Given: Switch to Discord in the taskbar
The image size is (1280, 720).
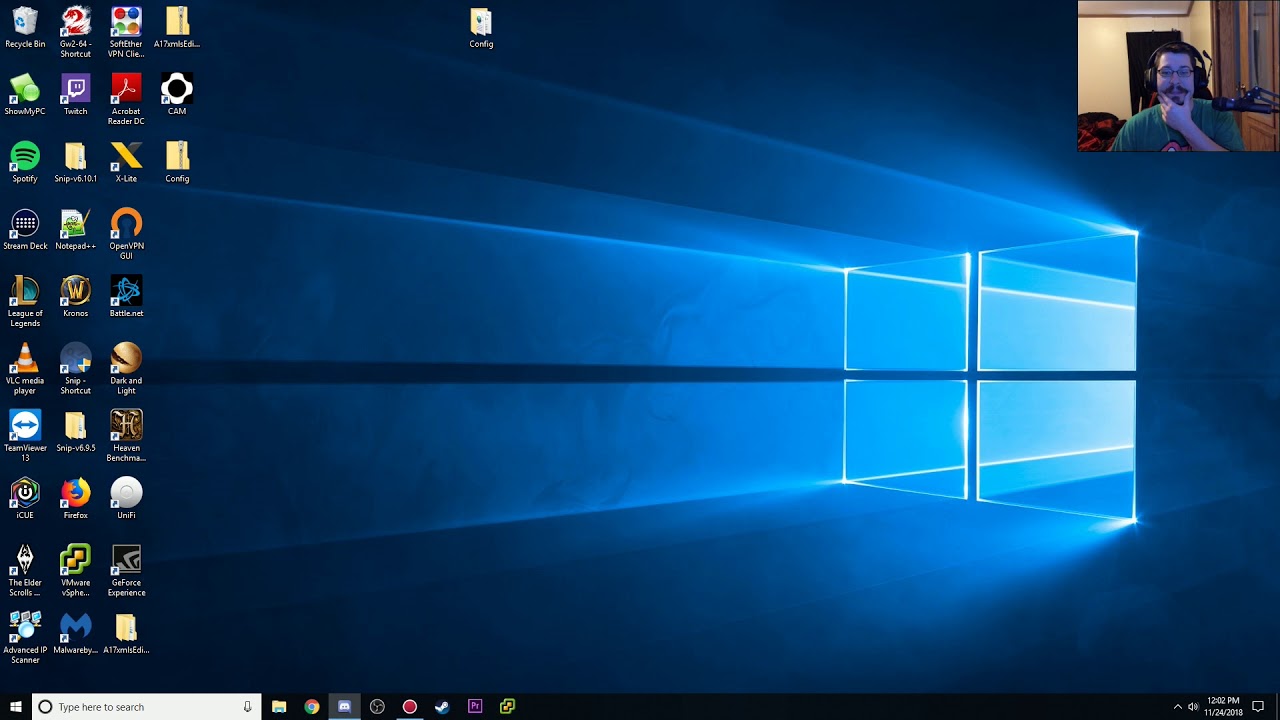Looking at the screenshot, I should pos(344,707).
